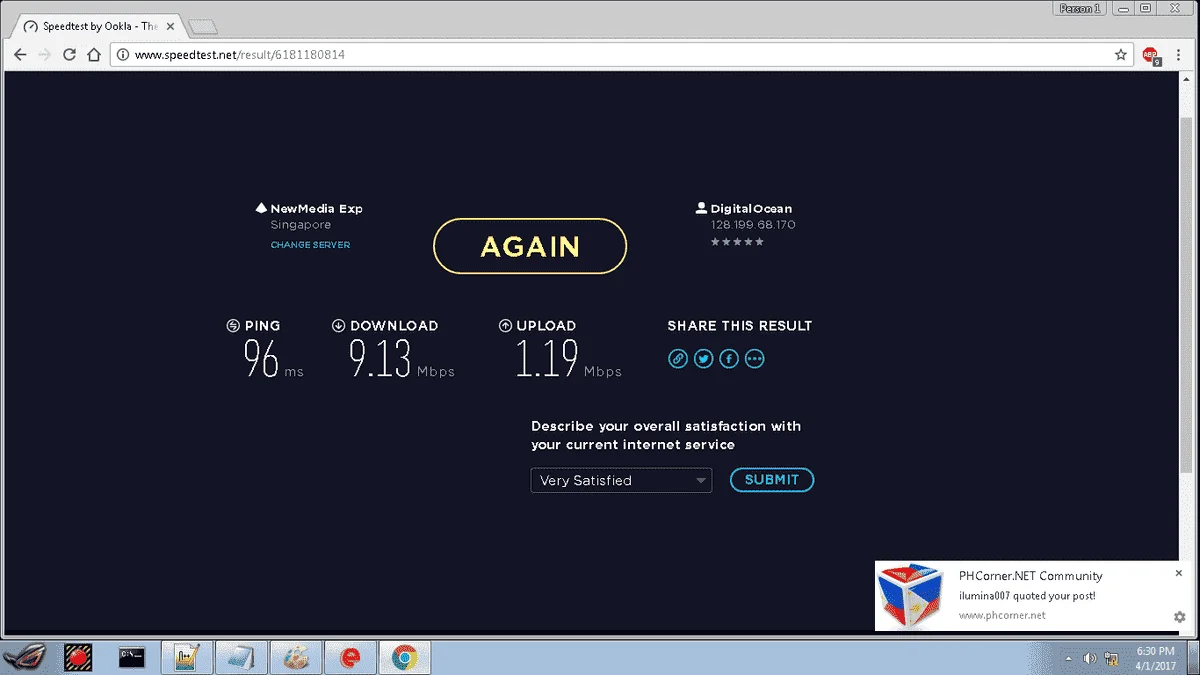
Task: View site information icon in address bar
Action: [123, 55]
